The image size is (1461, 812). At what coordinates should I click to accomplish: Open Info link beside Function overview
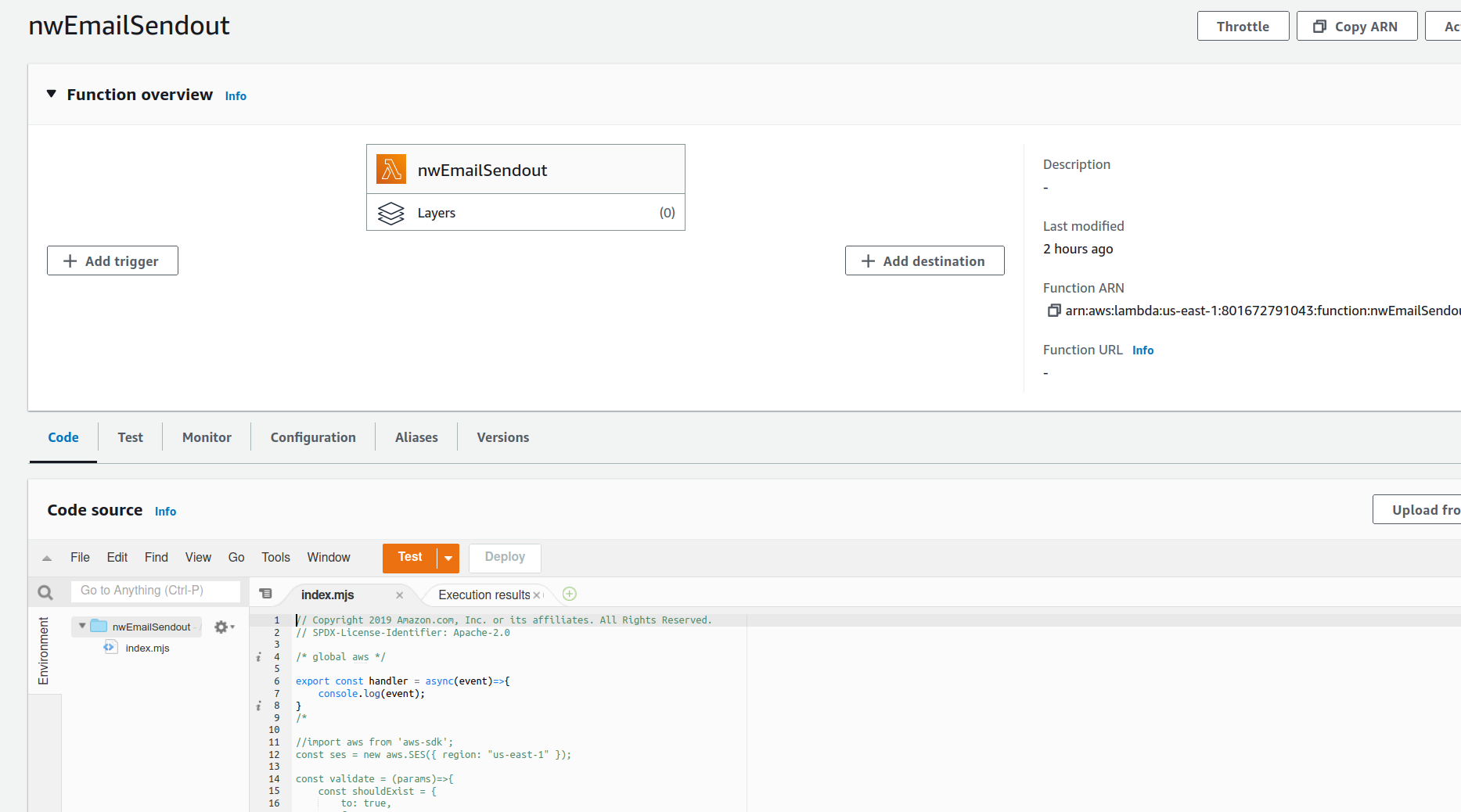coord(236,95)
